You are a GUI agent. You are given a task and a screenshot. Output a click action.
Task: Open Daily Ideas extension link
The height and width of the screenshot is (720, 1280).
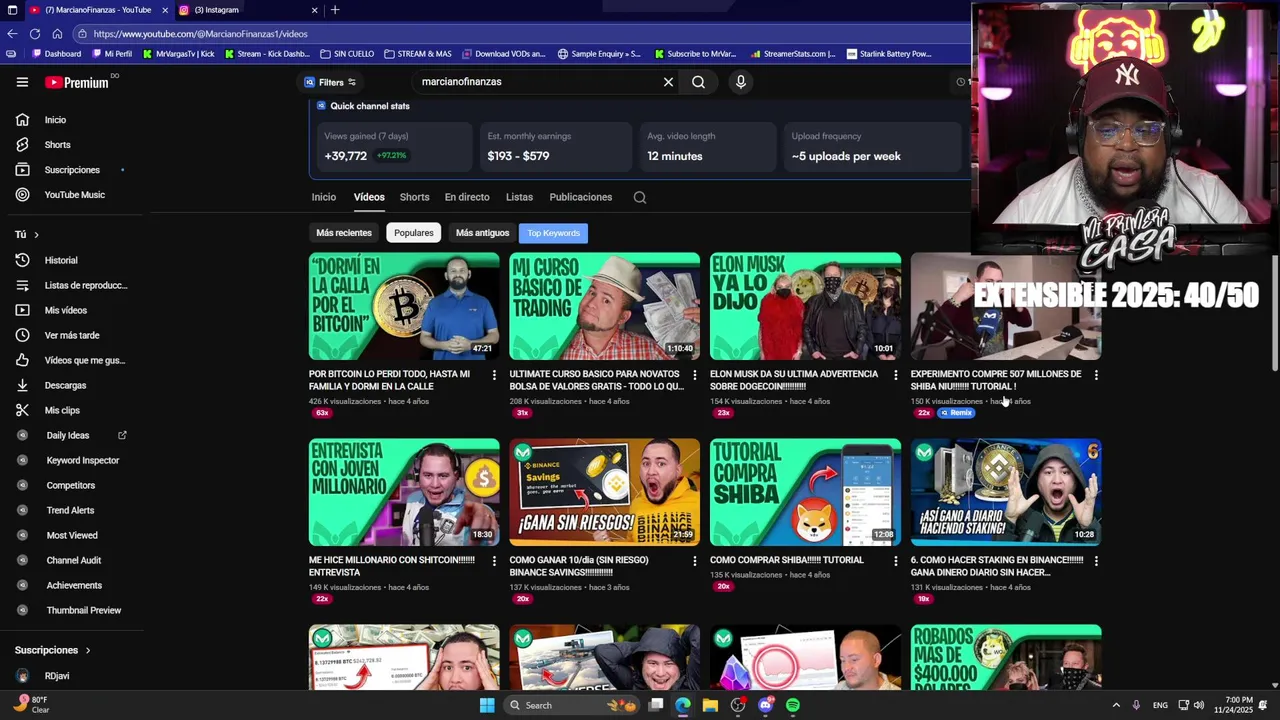70,435
